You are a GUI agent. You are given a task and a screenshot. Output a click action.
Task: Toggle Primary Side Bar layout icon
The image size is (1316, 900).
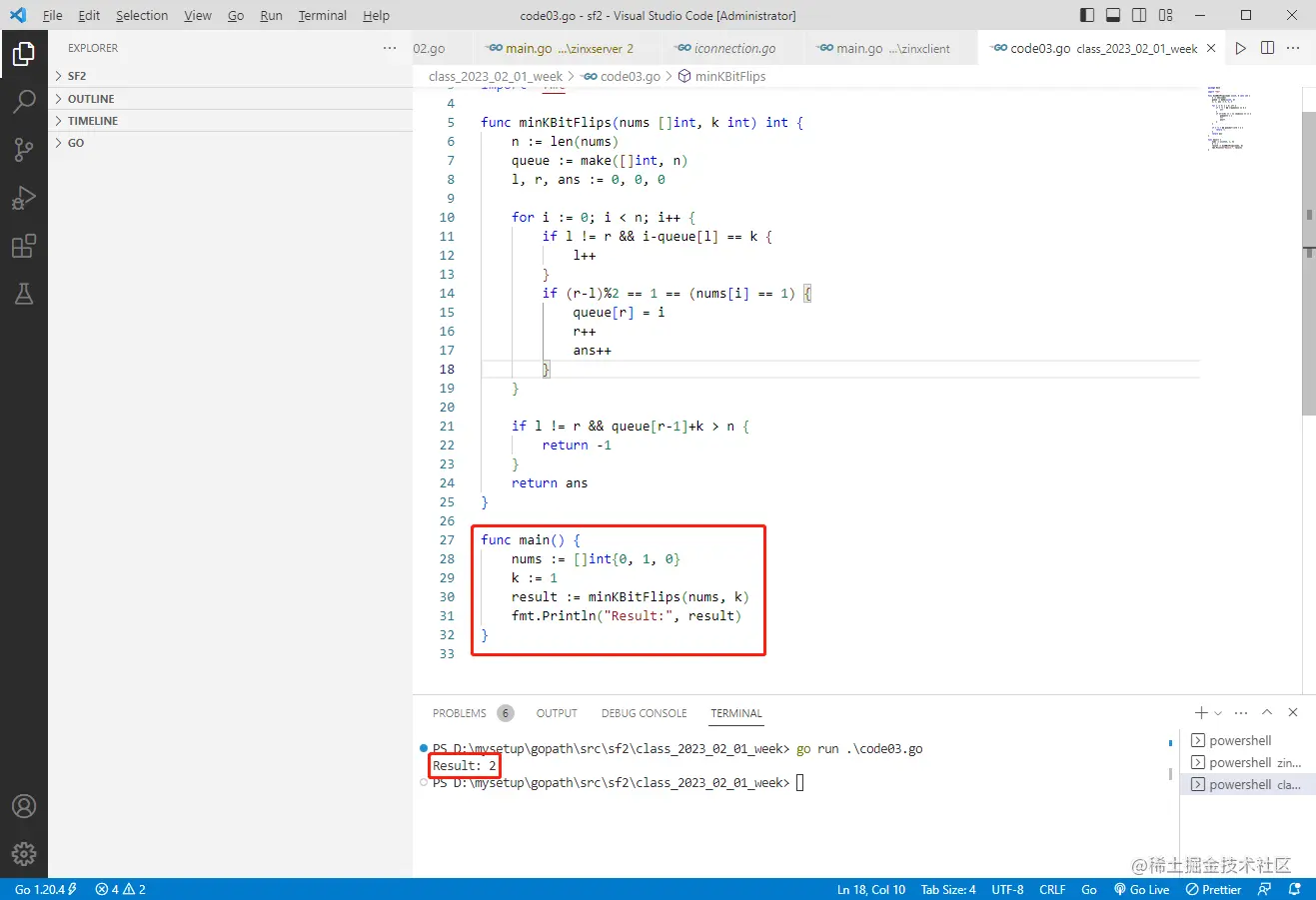1087,15
